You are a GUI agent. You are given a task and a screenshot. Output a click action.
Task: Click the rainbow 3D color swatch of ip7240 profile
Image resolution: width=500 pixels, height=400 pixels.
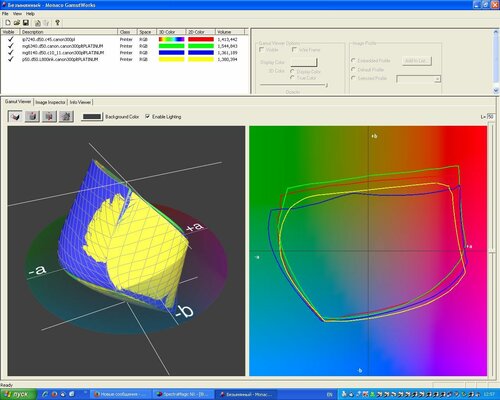click(171, 39)
